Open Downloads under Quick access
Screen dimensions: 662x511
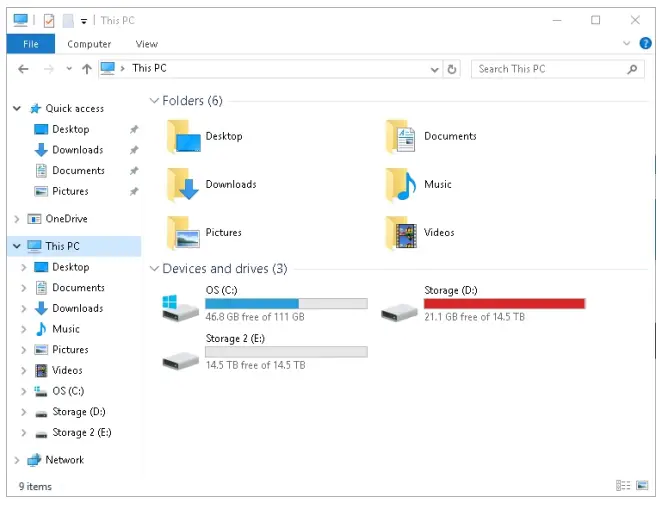coord(78,150)
